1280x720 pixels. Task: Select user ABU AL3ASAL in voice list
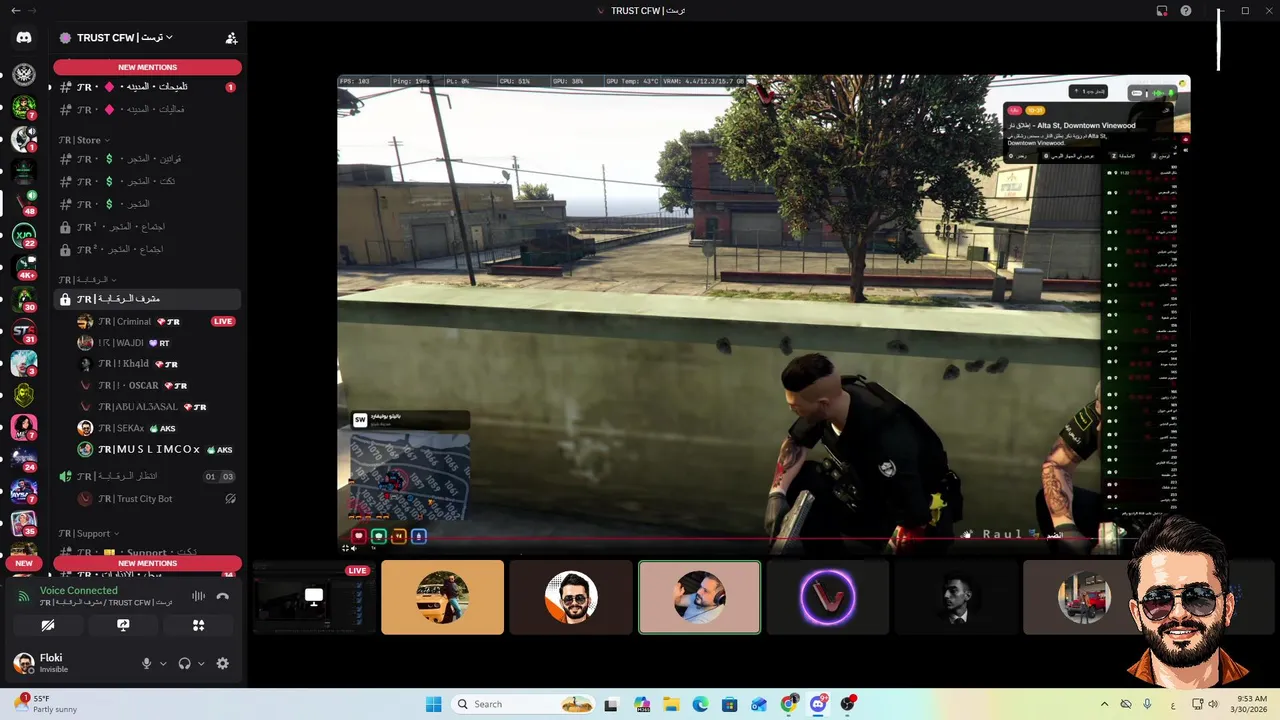point(157,407)
